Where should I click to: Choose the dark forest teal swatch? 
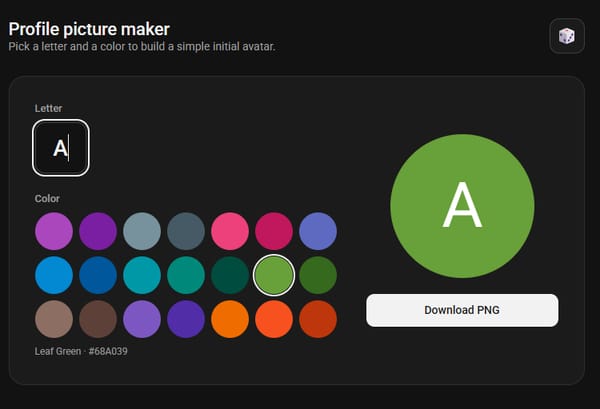click(230, 275)
